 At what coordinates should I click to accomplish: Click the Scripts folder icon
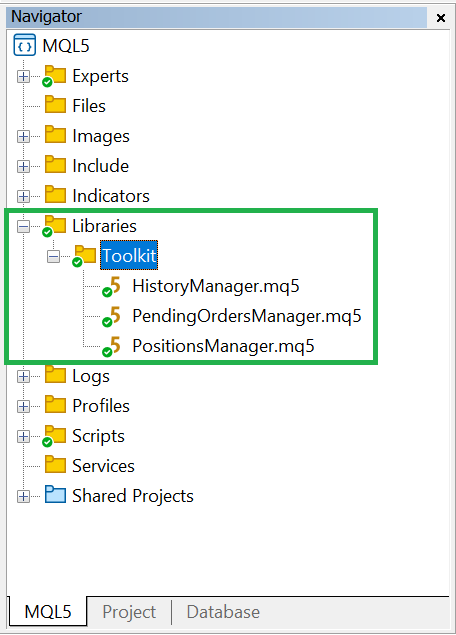(x=54, y=436)
